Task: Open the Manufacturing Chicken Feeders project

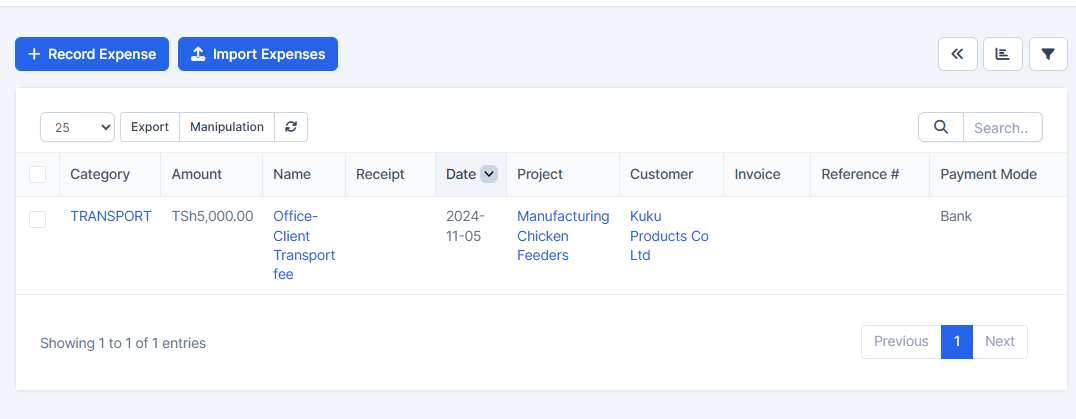Action: click(x=562, y=236)
